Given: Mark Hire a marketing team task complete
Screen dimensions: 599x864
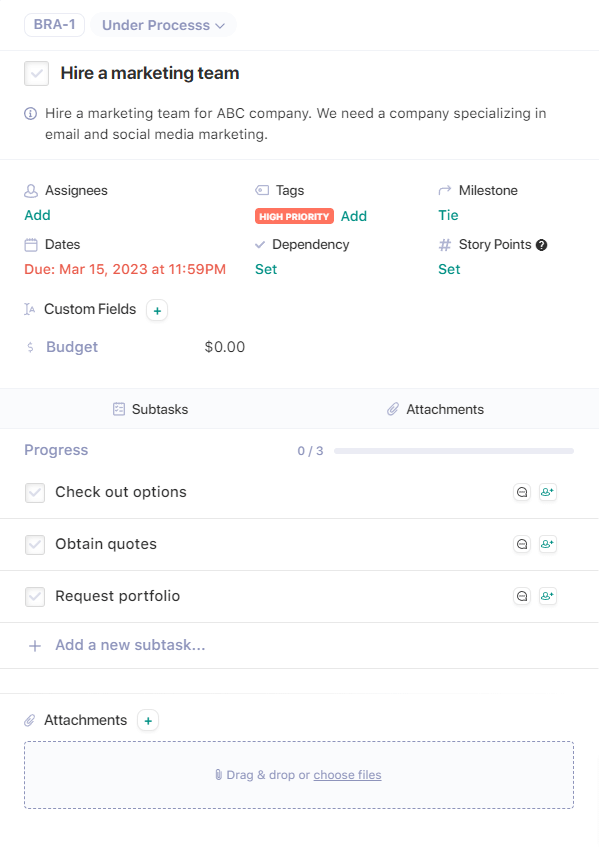Looking at the screenshot, I should (36, 73).
